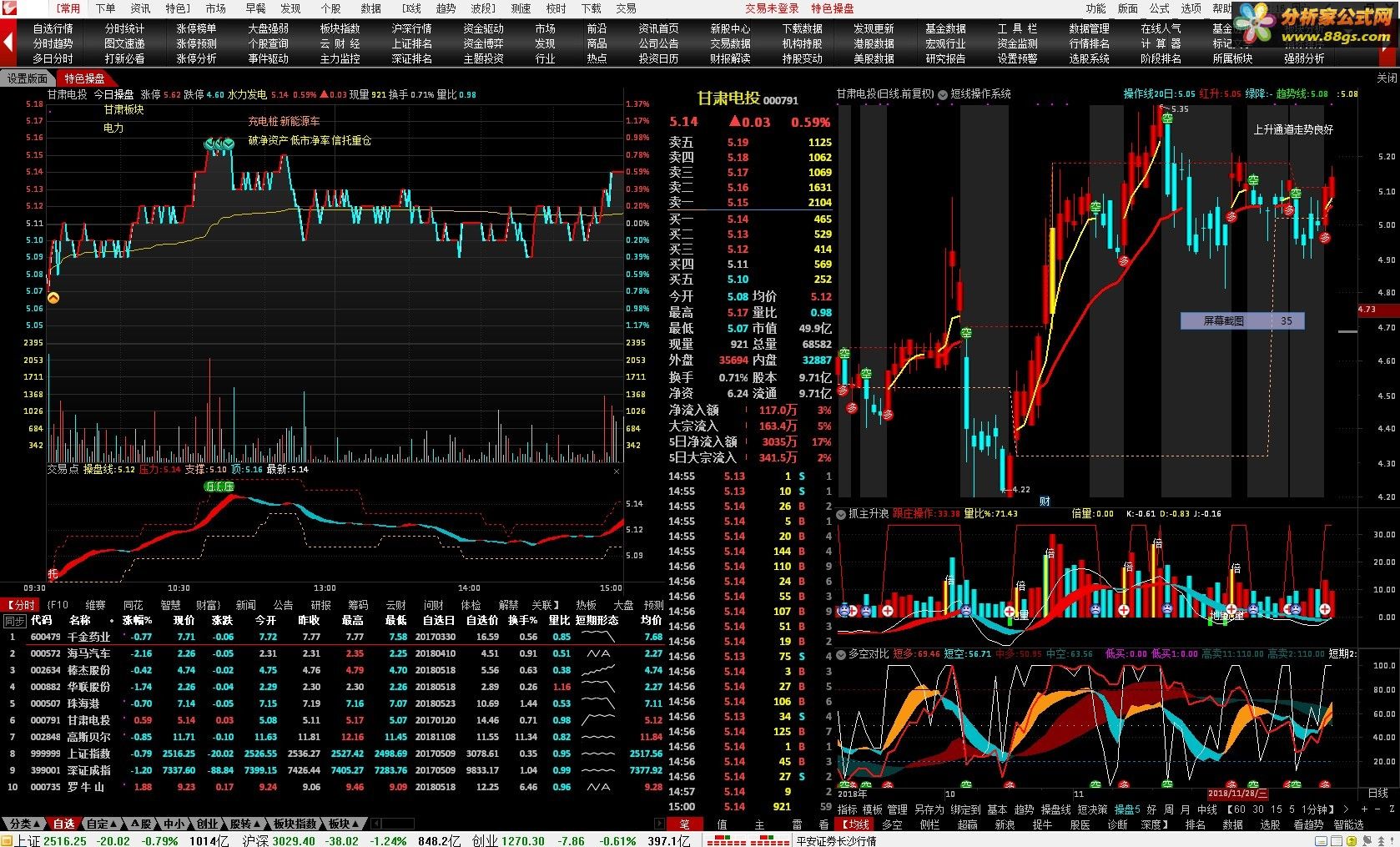
Task: Select the 周 weekly period
Action: click(1168, 809)
